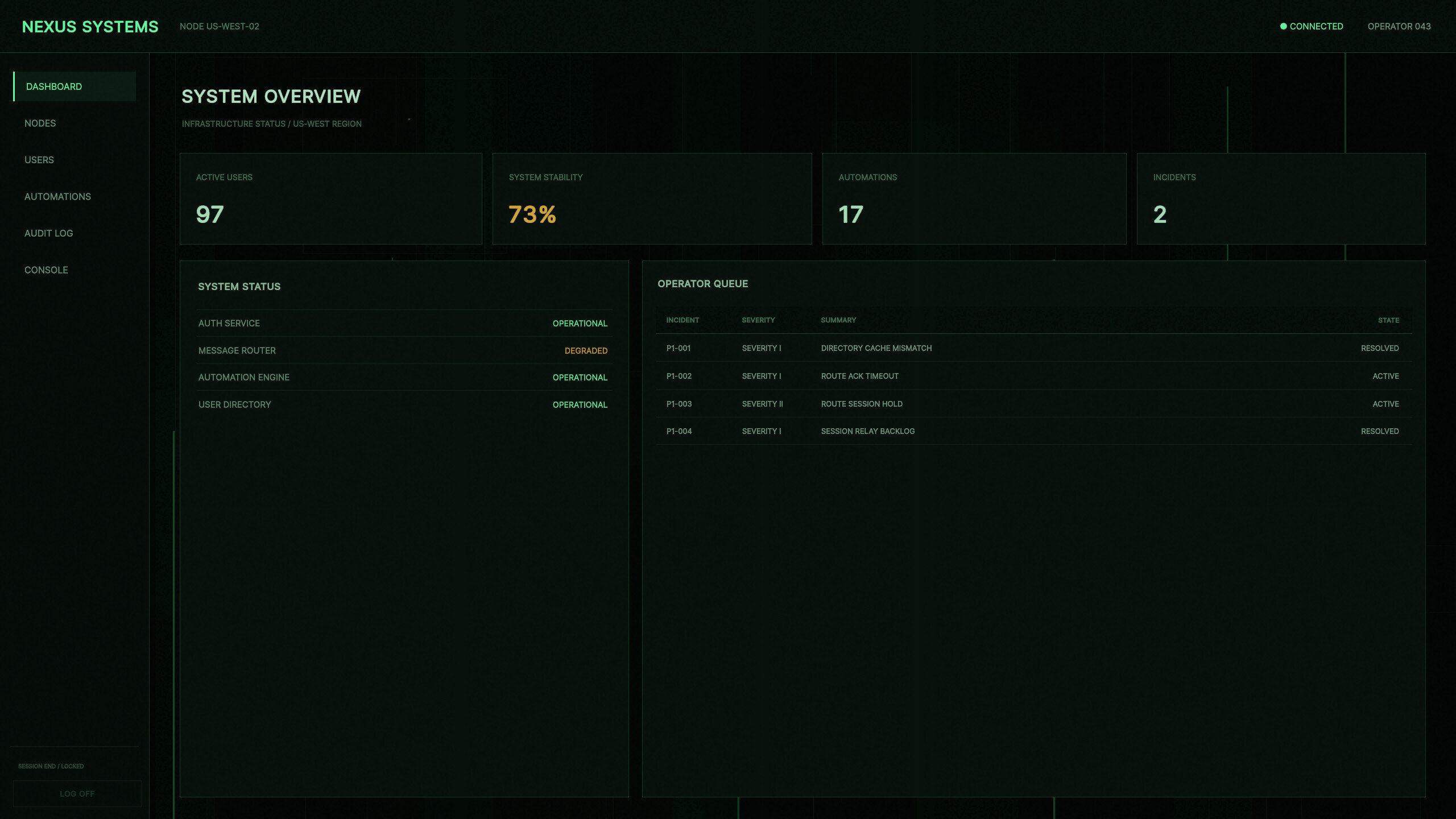This screenshot has width=1456, height=819.
Task: Open incident P1-002
Action: click(x=1033, y=376)
